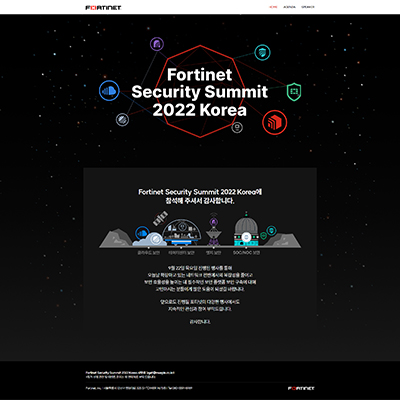Open the SPEAKER menu item
Screen dimensions: 400x400
point(308,7)
